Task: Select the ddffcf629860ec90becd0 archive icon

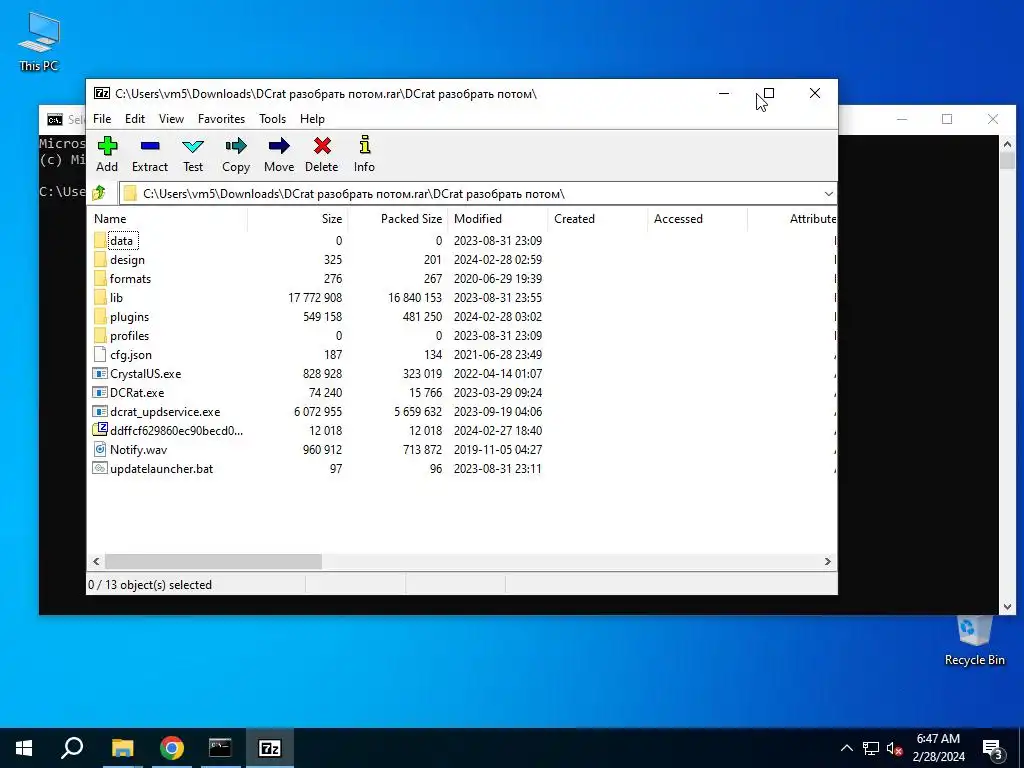Action: [x=100, y=430]
